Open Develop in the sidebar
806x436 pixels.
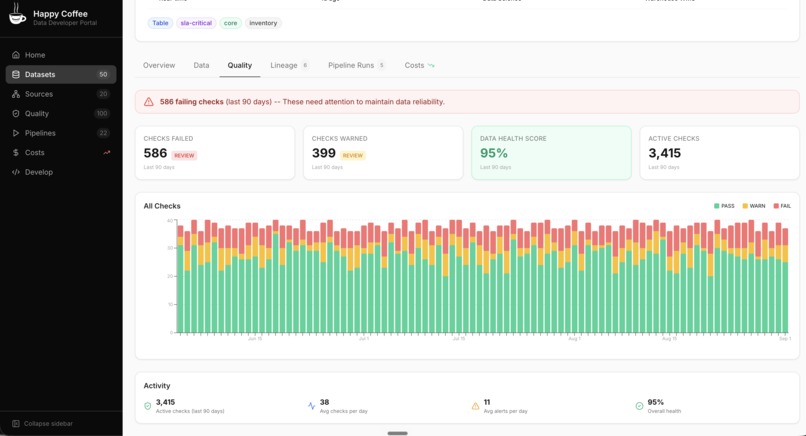(x=61, y=172)
